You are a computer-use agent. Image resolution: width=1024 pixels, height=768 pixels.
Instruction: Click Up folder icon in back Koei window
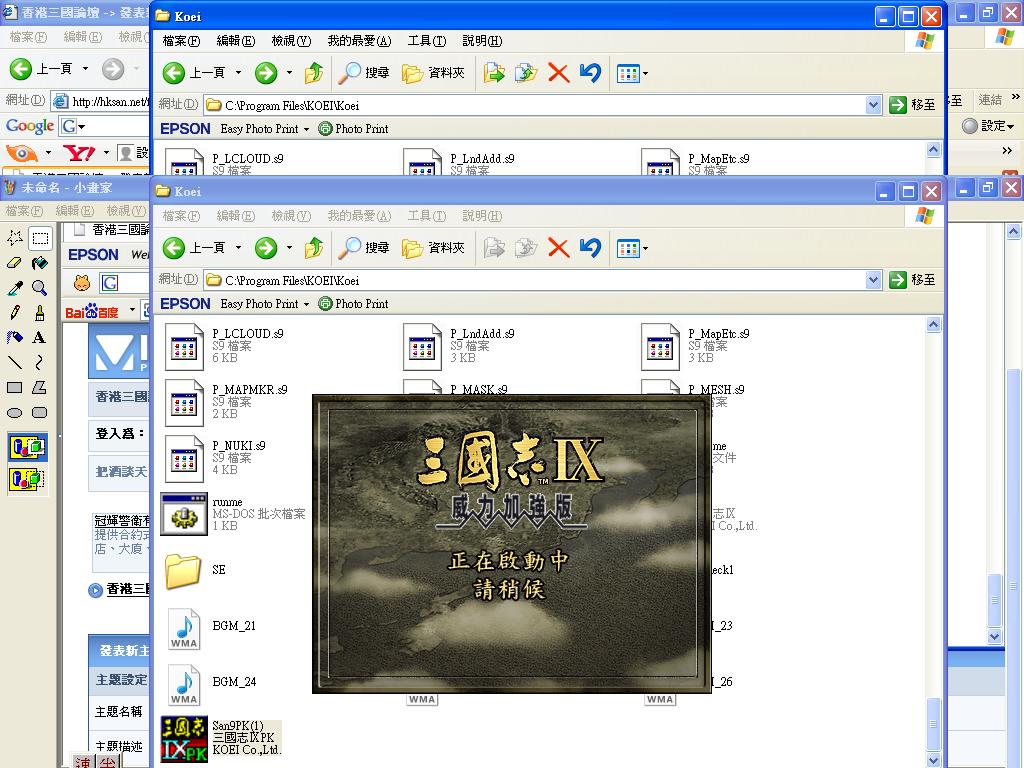(314, 73)
